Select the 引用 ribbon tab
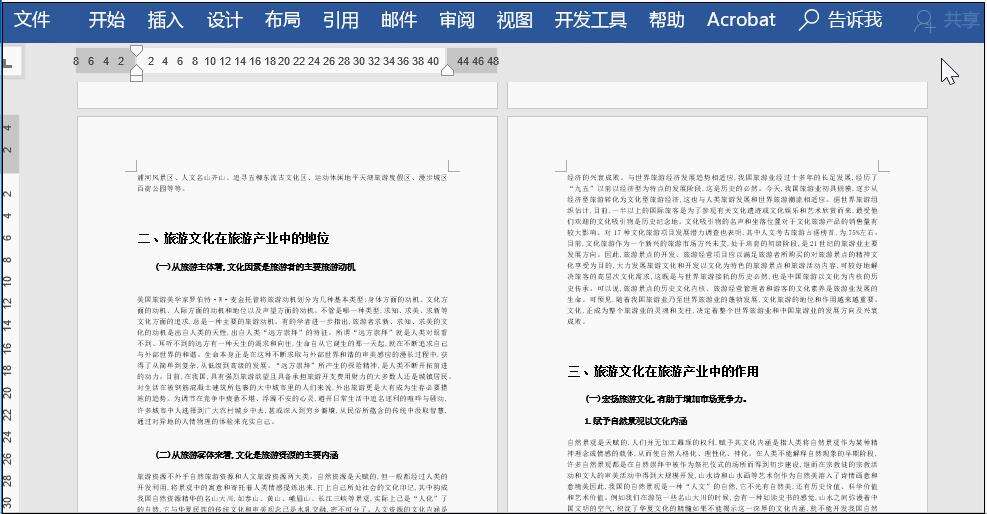Screen dimensions: 987x514 click(341, 20)
